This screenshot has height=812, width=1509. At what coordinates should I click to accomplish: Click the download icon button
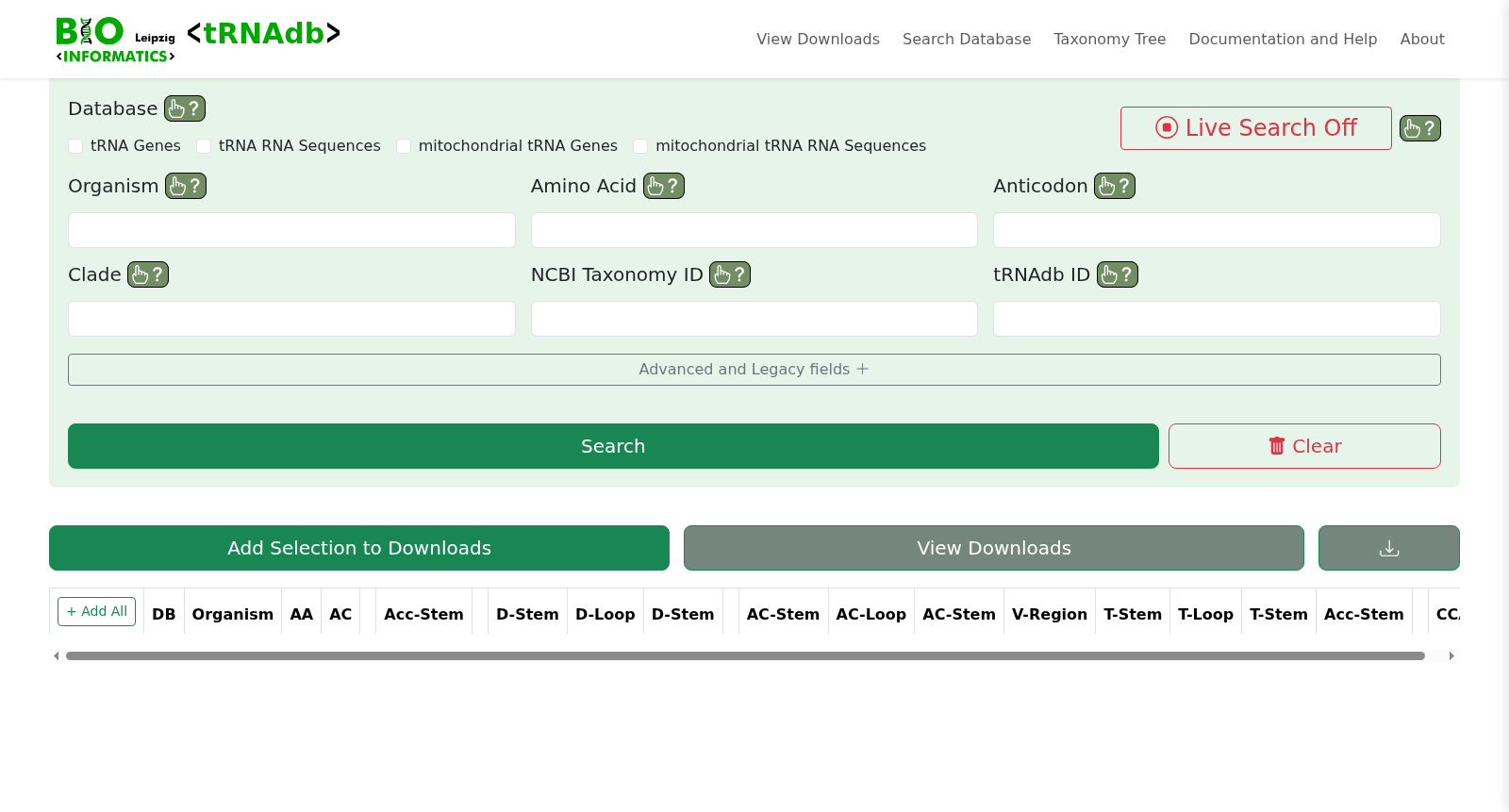1389,548
